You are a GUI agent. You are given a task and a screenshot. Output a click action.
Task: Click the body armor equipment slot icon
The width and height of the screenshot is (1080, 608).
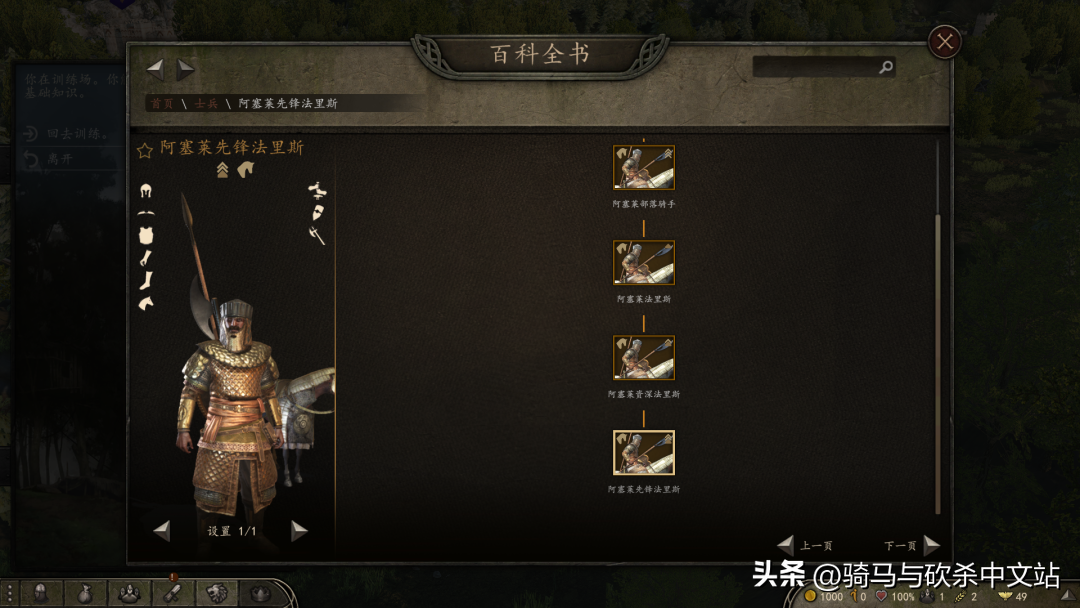(x=145, y=235)
